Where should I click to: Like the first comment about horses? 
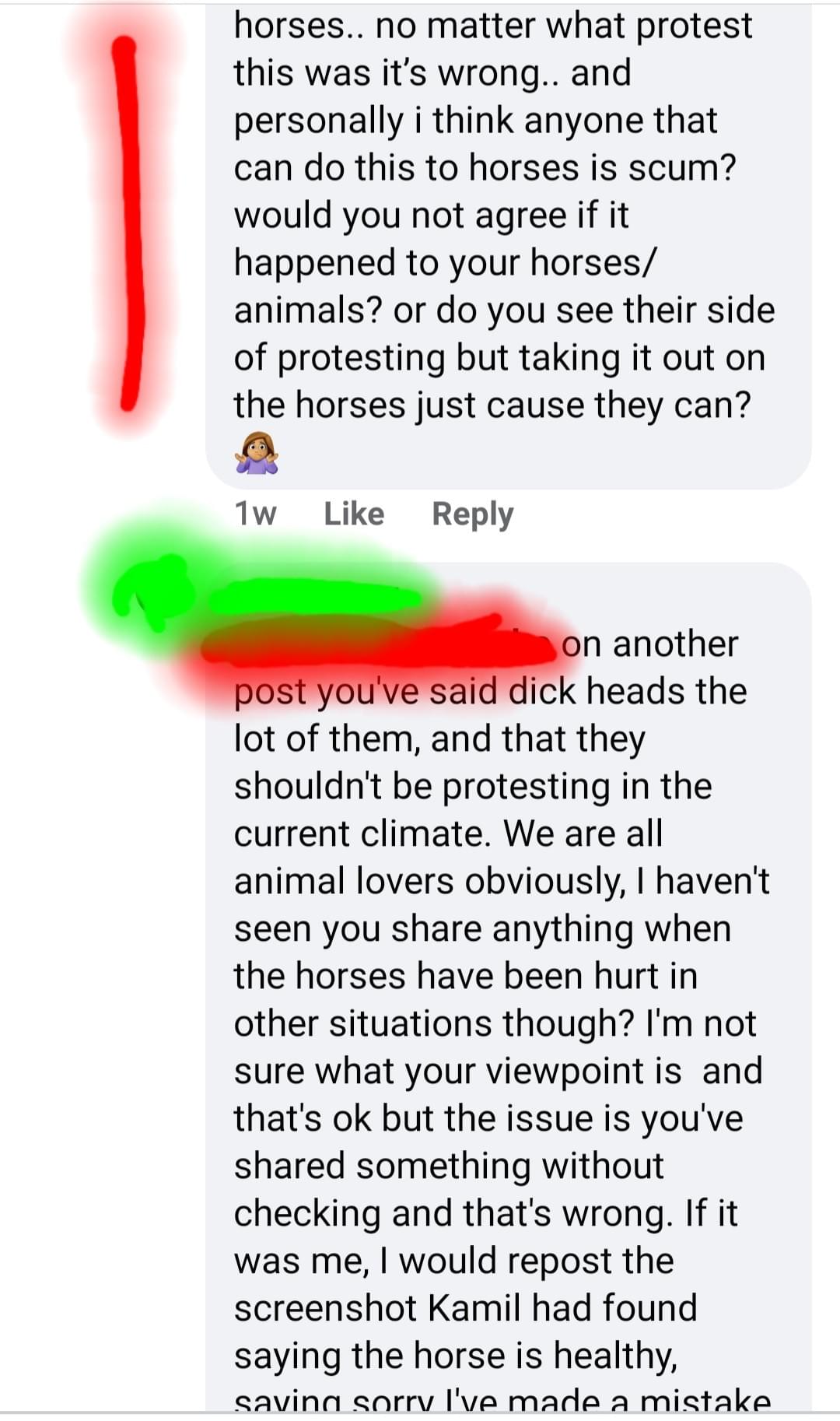coord(354,514)
